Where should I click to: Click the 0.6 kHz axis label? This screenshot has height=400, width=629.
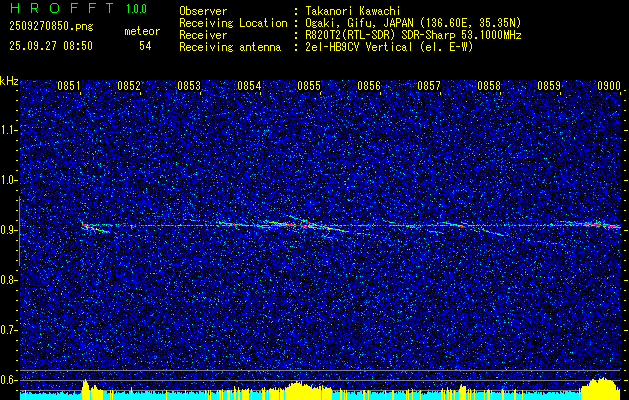pyautogui.click(x=8, y=380)
